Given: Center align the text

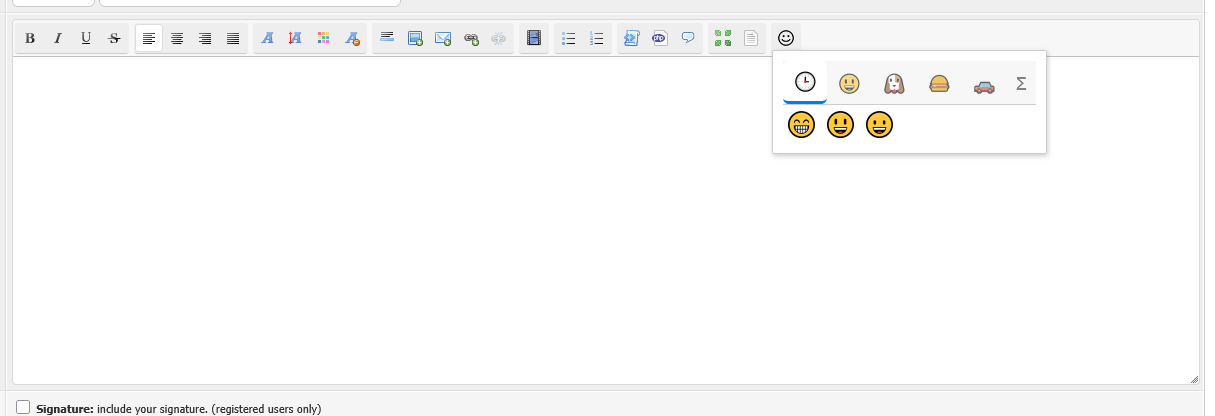Looking at the screenshot, I should click(x=177, y=39).
